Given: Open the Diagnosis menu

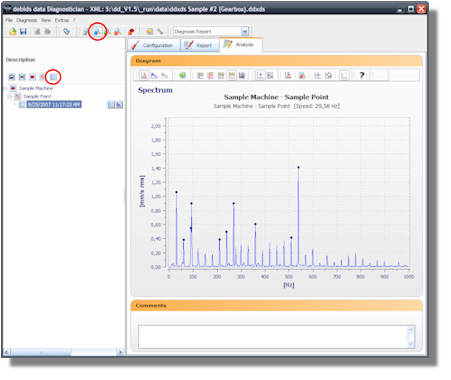Looking at the screenshot, I should (x=27, y=20).
